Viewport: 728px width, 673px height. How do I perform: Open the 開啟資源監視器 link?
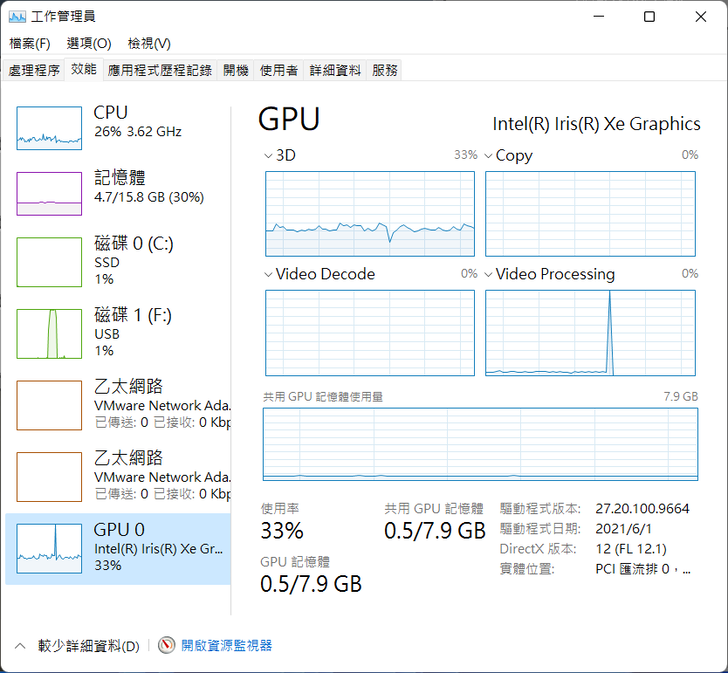[227, 646]
